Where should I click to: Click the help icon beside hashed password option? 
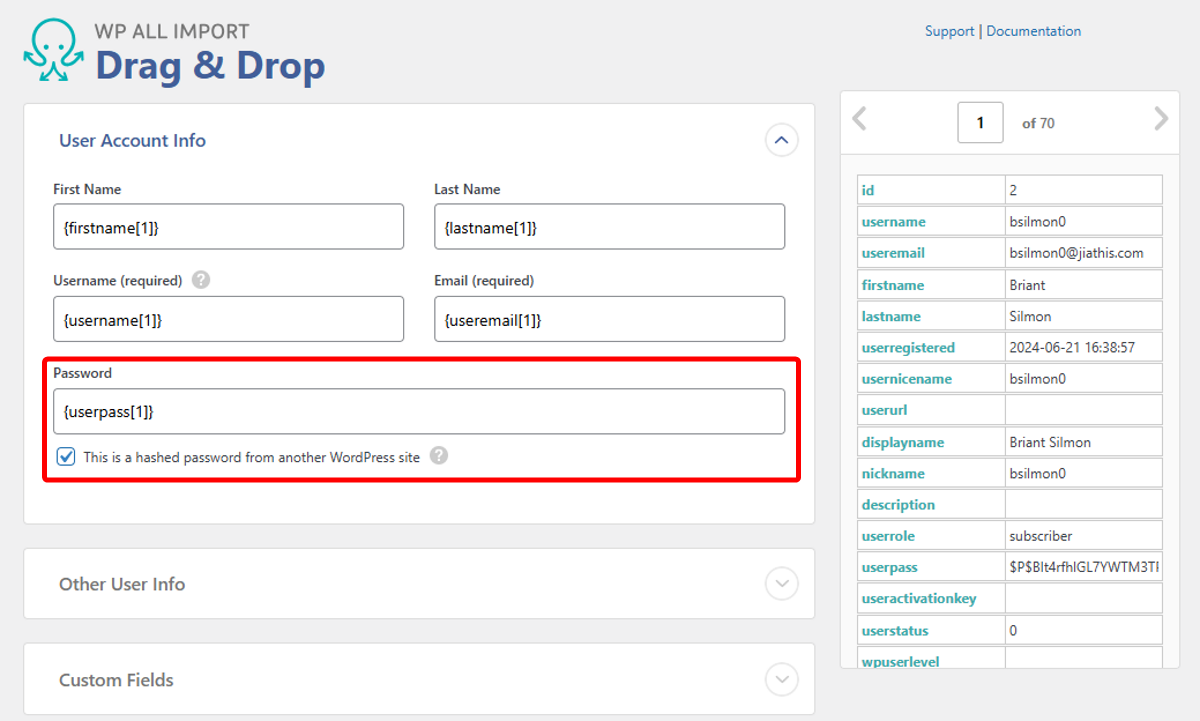pyautogui.click(x=439, y=456)
